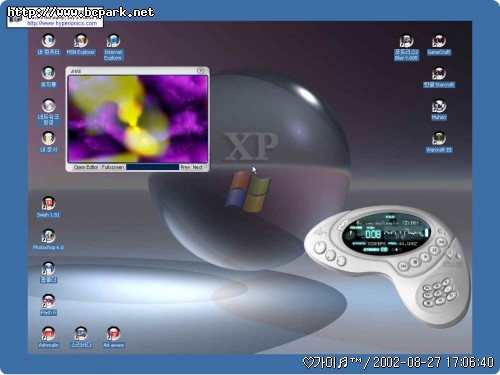Open the Blue V.608 desktop shortcut

point(406,48)
